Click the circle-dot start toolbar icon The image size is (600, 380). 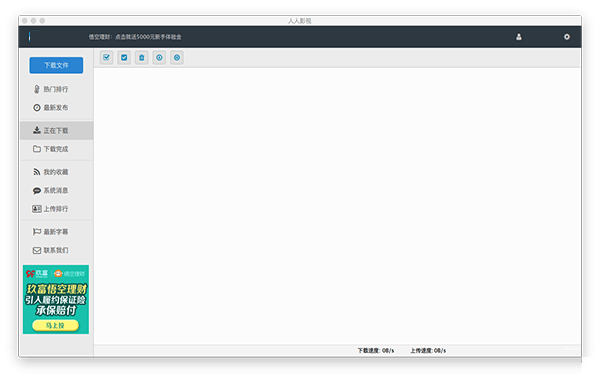pyautogui.click(x=159, y=57)
